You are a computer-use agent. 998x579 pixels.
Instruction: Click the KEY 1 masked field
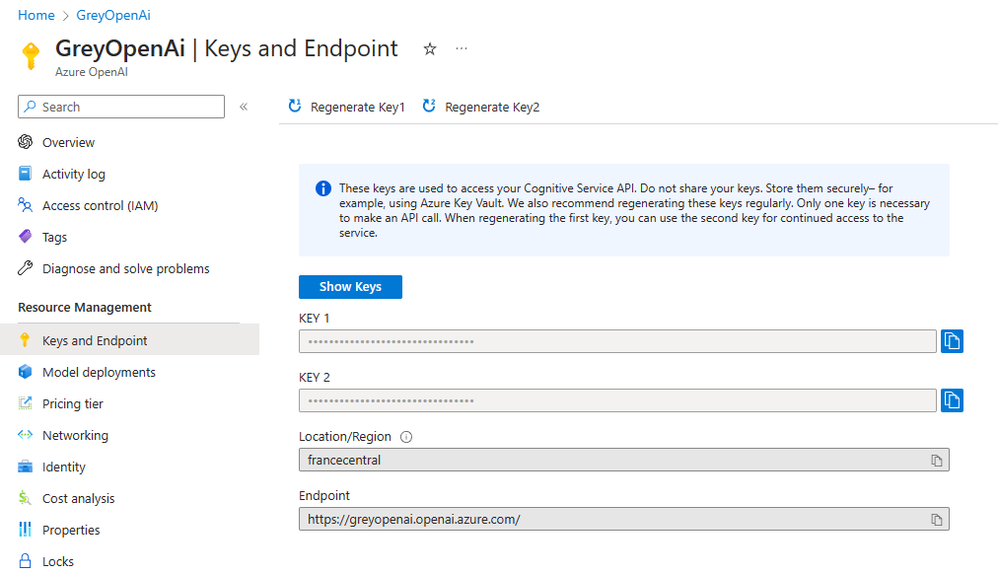(617, 342)
